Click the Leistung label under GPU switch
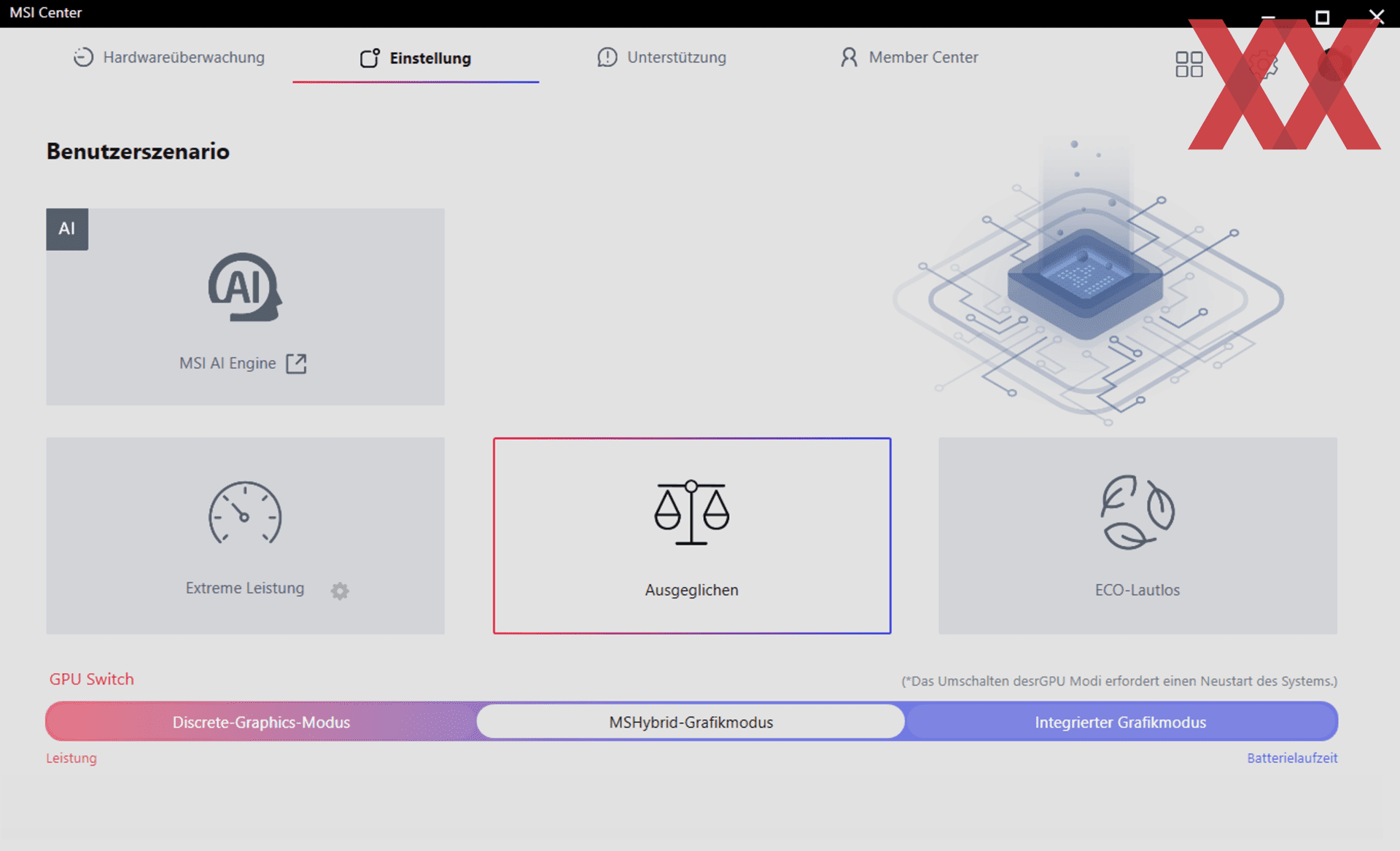Image resolution: width=1400 pixels, height=851 pixels. click(71, 758)
